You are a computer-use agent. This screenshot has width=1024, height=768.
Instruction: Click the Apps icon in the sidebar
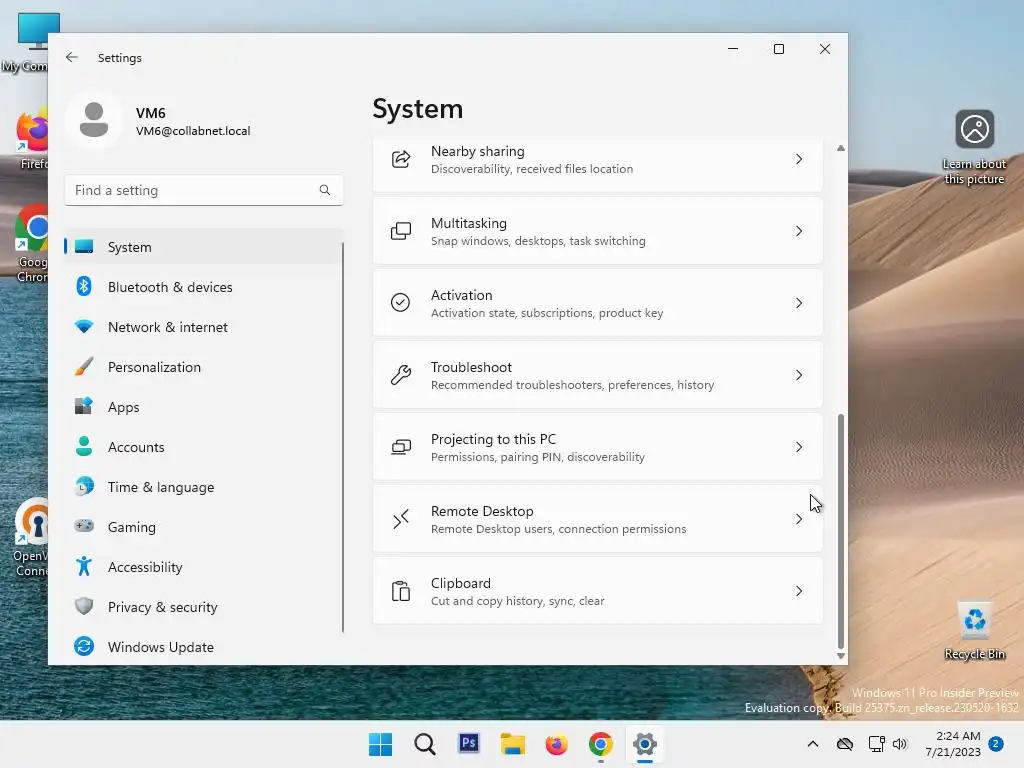pyautogui.click(x=84, y=406)
